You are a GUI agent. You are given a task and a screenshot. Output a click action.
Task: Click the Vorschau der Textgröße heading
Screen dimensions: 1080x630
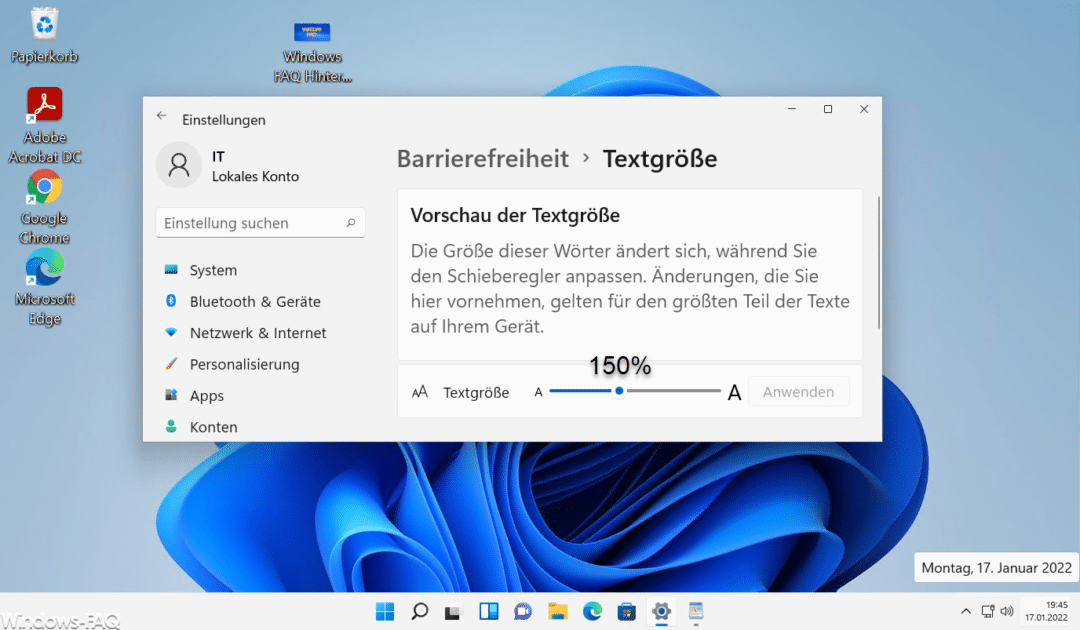tap(515, 216)
